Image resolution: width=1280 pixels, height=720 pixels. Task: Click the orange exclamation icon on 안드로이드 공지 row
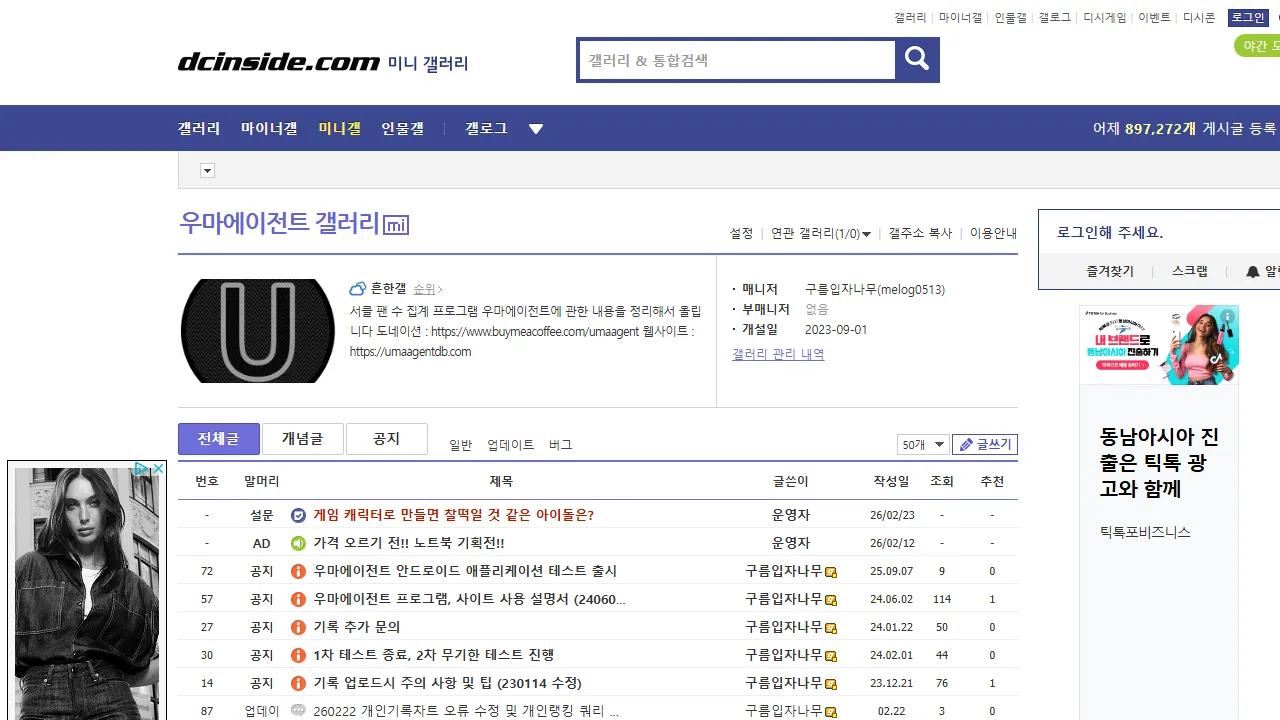point(298,571)
